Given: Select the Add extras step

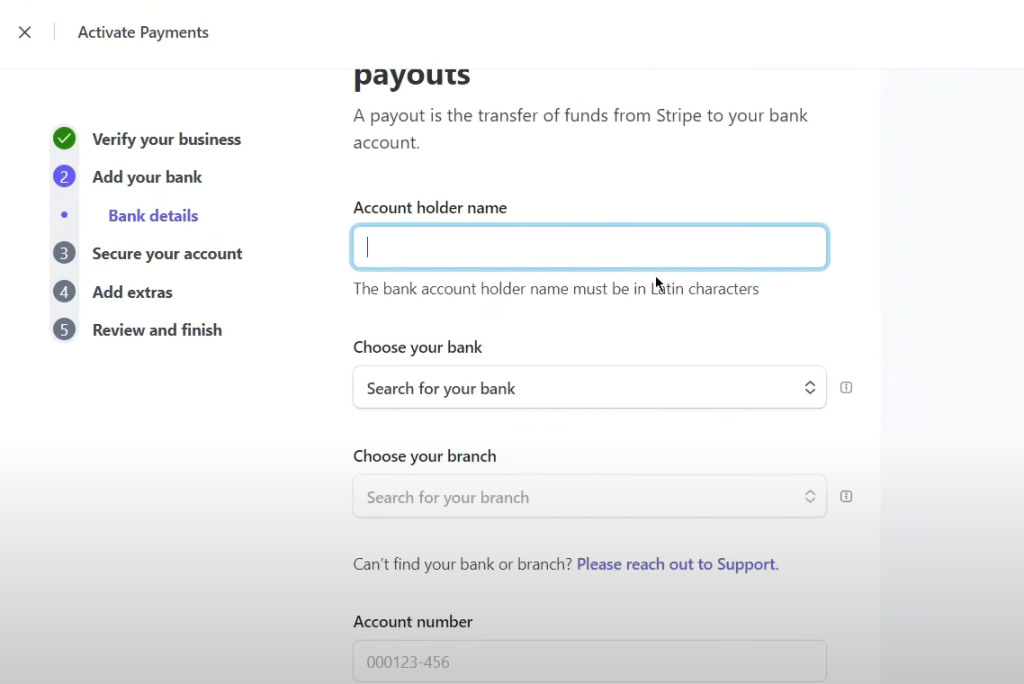Looking at the screenshot, I should coord(132,292).
